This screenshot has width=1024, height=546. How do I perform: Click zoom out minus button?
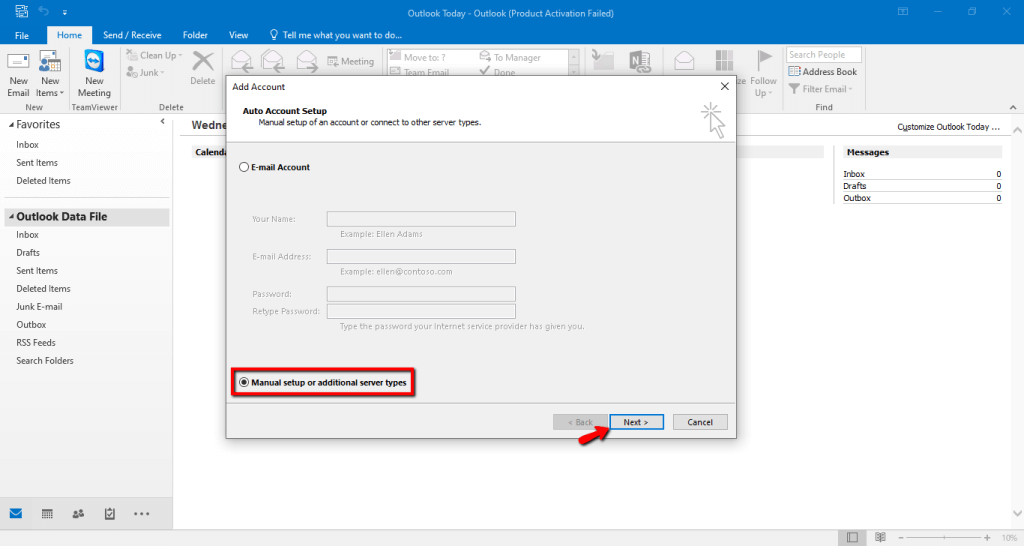pyautogui.click(x=901, y=538)
